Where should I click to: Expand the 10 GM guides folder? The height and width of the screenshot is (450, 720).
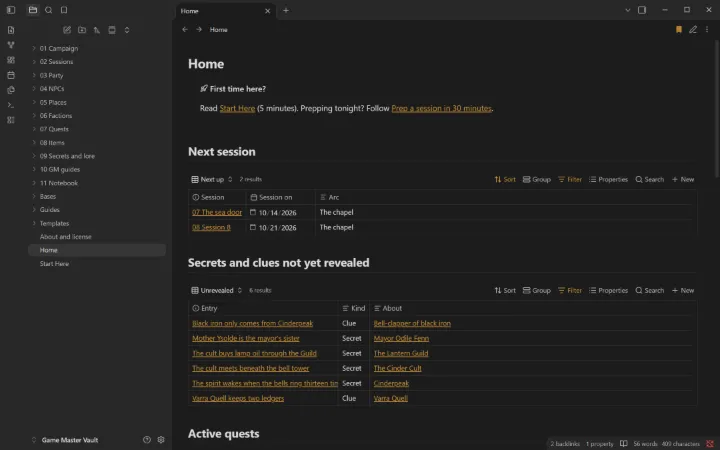coord(60,169)
